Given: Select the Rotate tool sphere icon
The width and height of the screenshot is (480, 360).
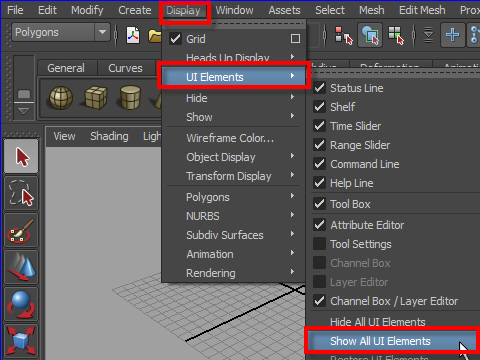Looking at the screenshot, I should (21, 304).
